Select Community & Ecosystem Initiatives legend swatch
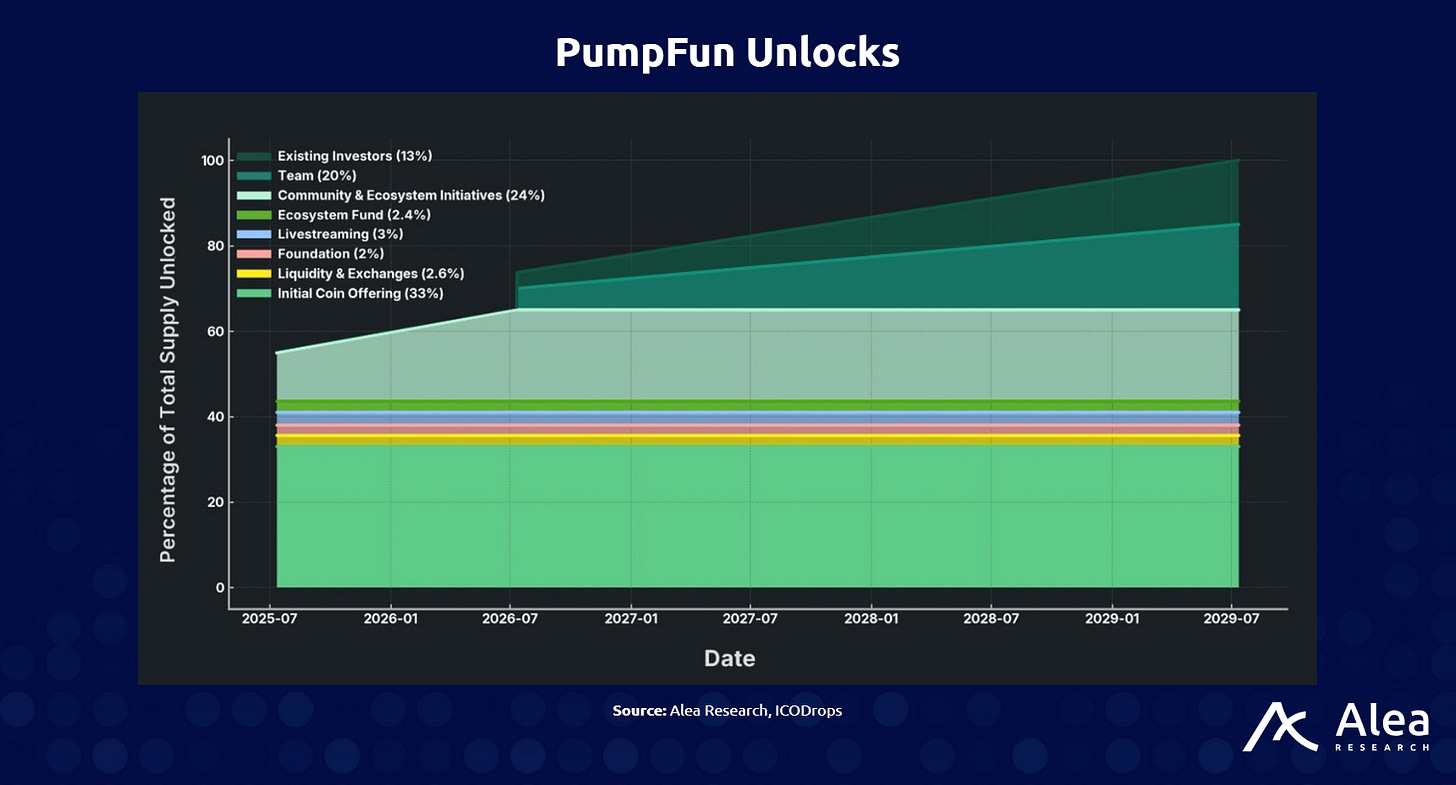 pos(254,196)
